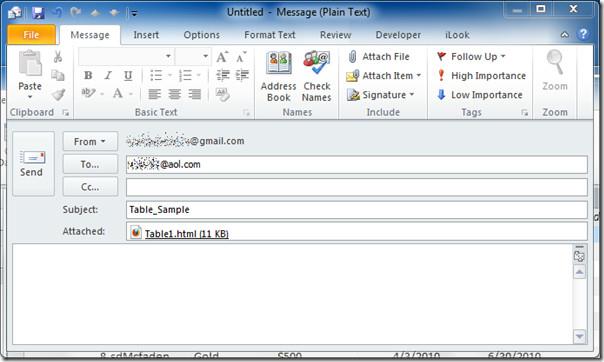Expand the From account dropdown
Image resolution: width=604 pixels, height=362 pixels.
point(90,142)
